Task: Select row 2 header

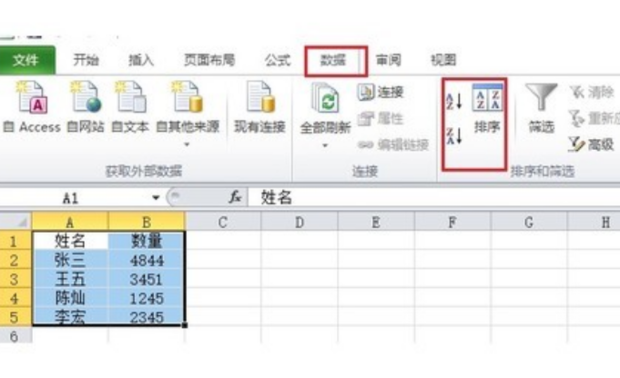Action: pos(15,260)
